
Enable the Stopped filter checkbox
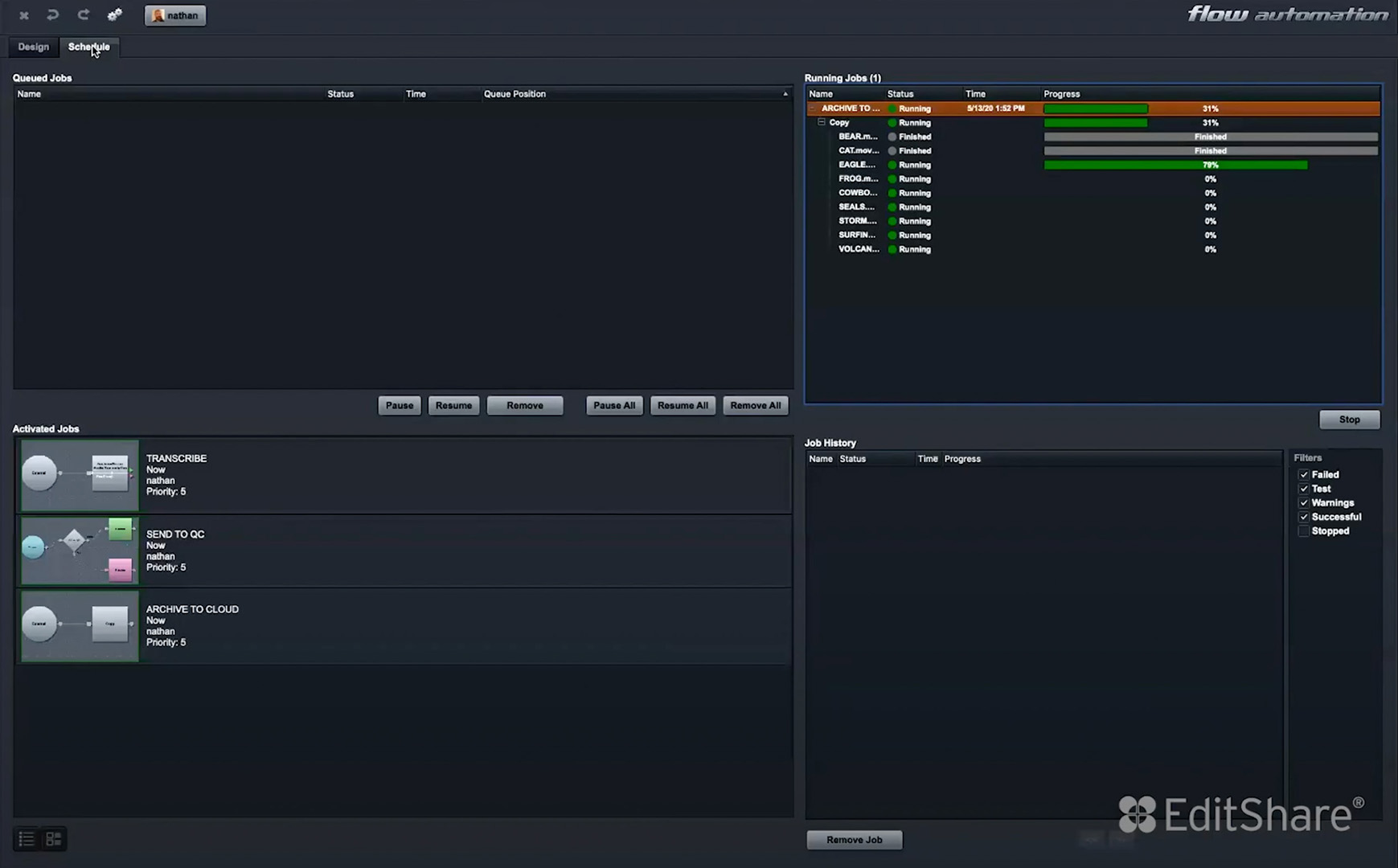coord(1304,531)
